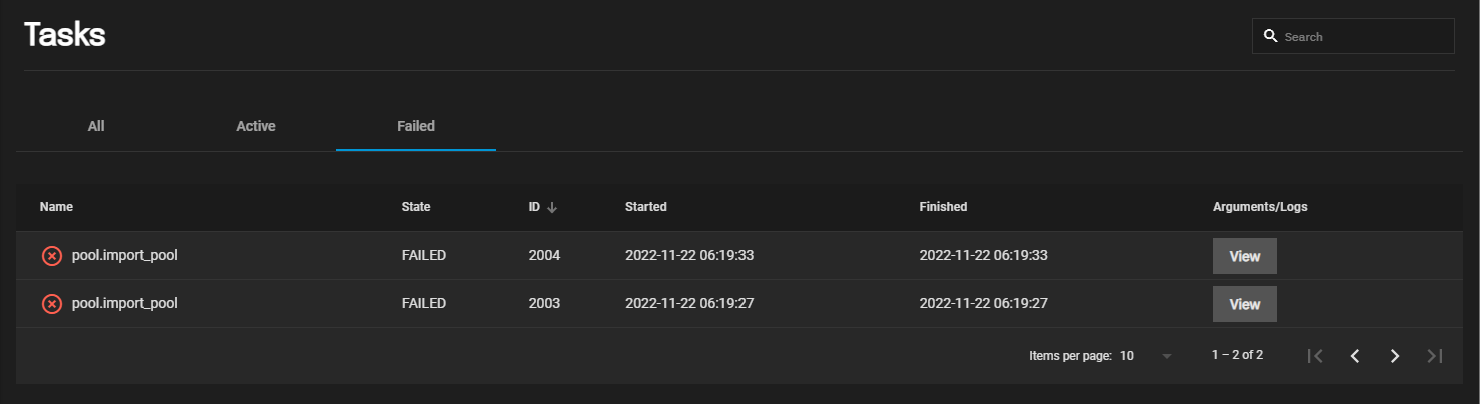Sort by the Finished column header
Image resolution: width=1480 pixels, height=404 pixels.
(943, 207)
